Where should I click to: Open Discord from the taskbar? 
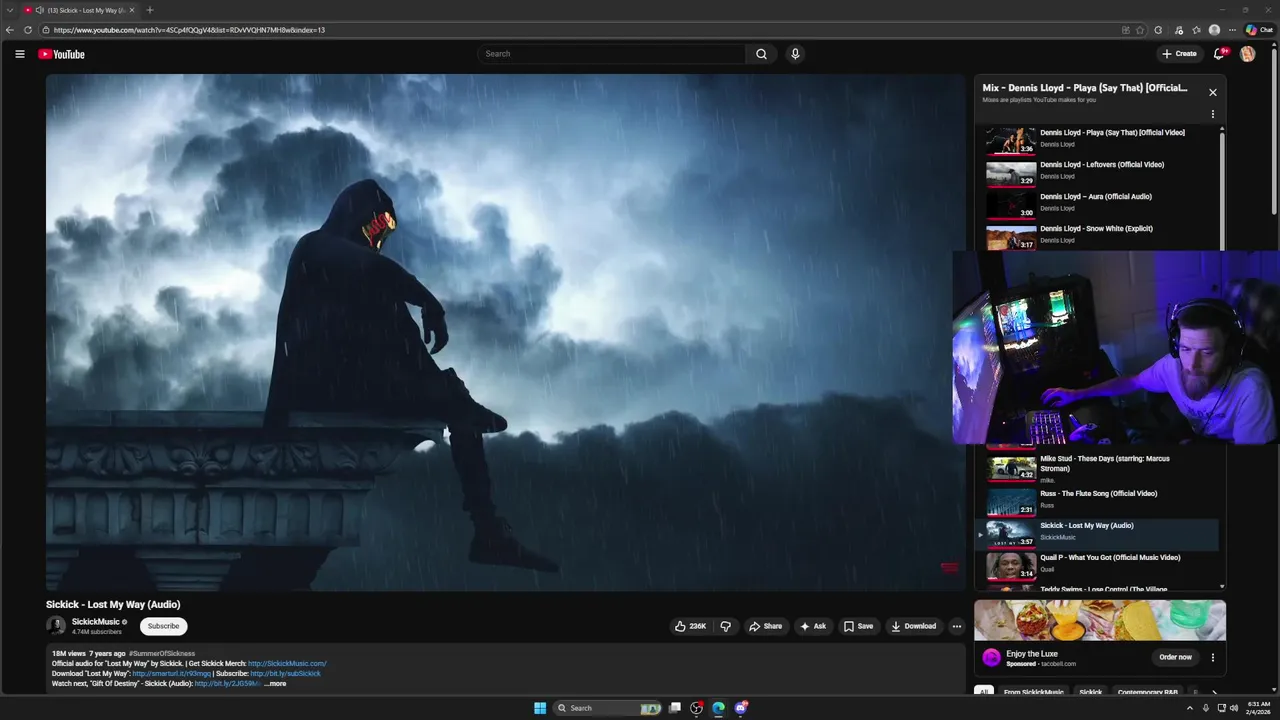741,708
